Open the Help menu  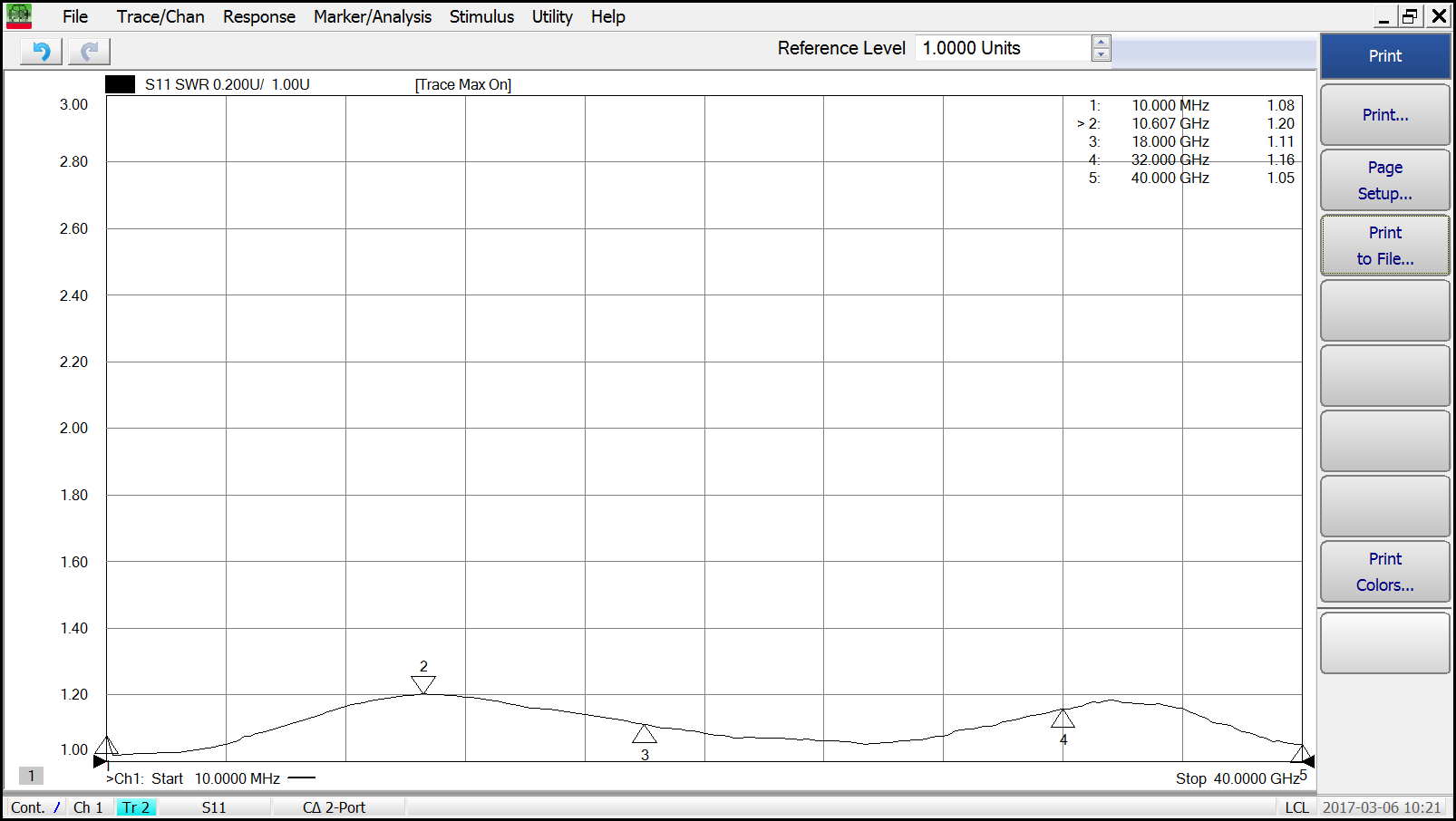pyautogui.click(x=608, y=16)
